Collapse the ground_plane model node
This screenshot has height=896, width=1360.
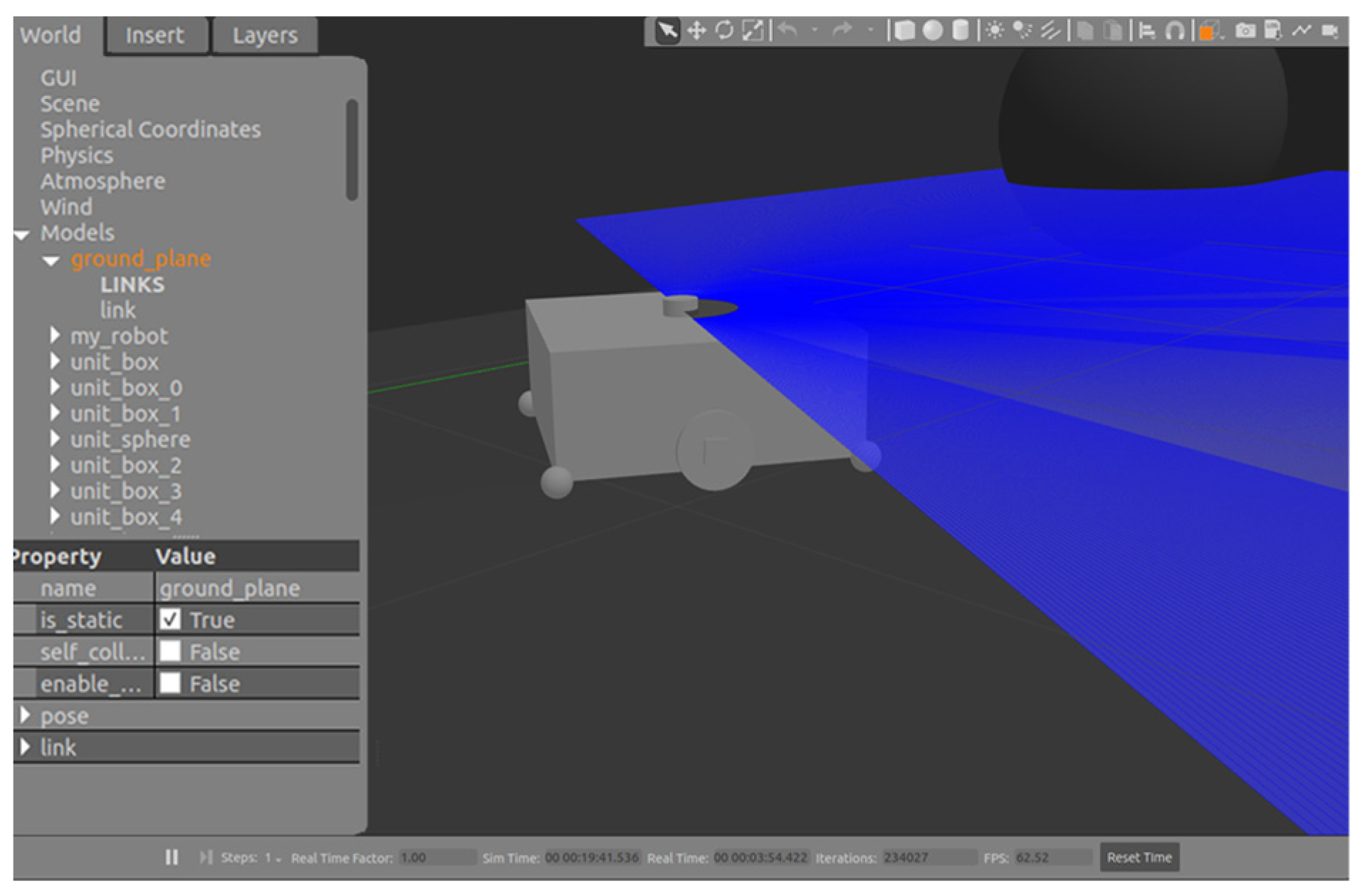coord(51,260)
